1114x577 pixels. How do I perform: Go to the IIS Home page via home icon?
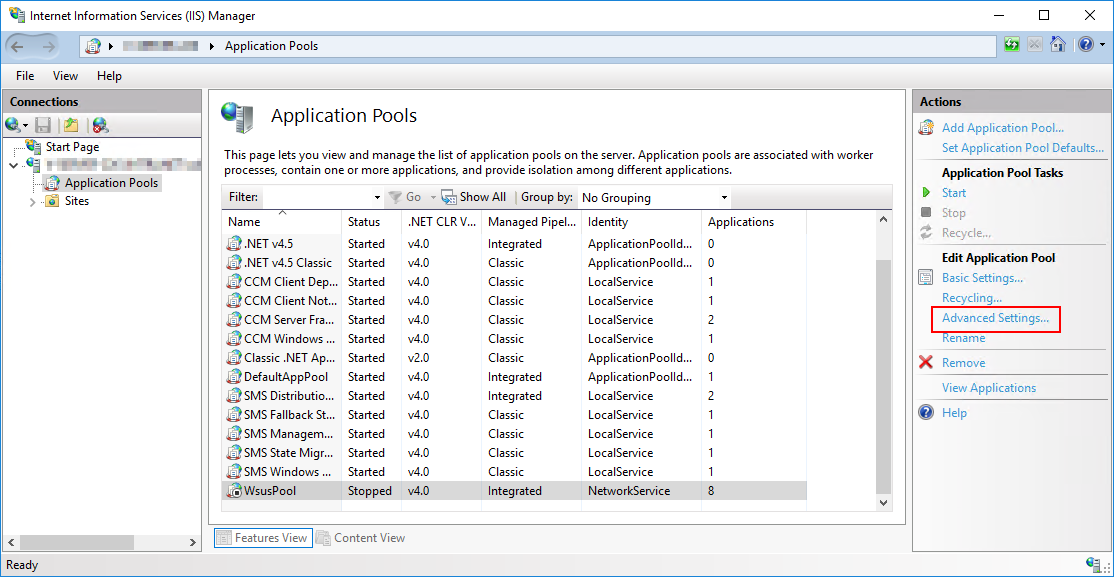point(1058,44)
